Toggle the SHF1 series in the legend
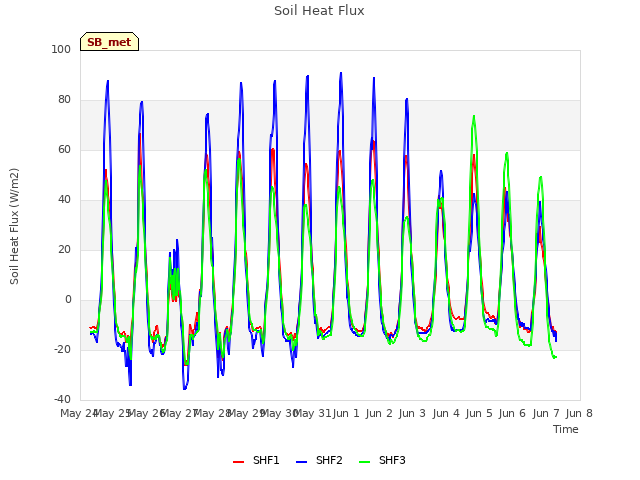The width and height of the screenshot is (640, 480). click(x=256, y=460)
